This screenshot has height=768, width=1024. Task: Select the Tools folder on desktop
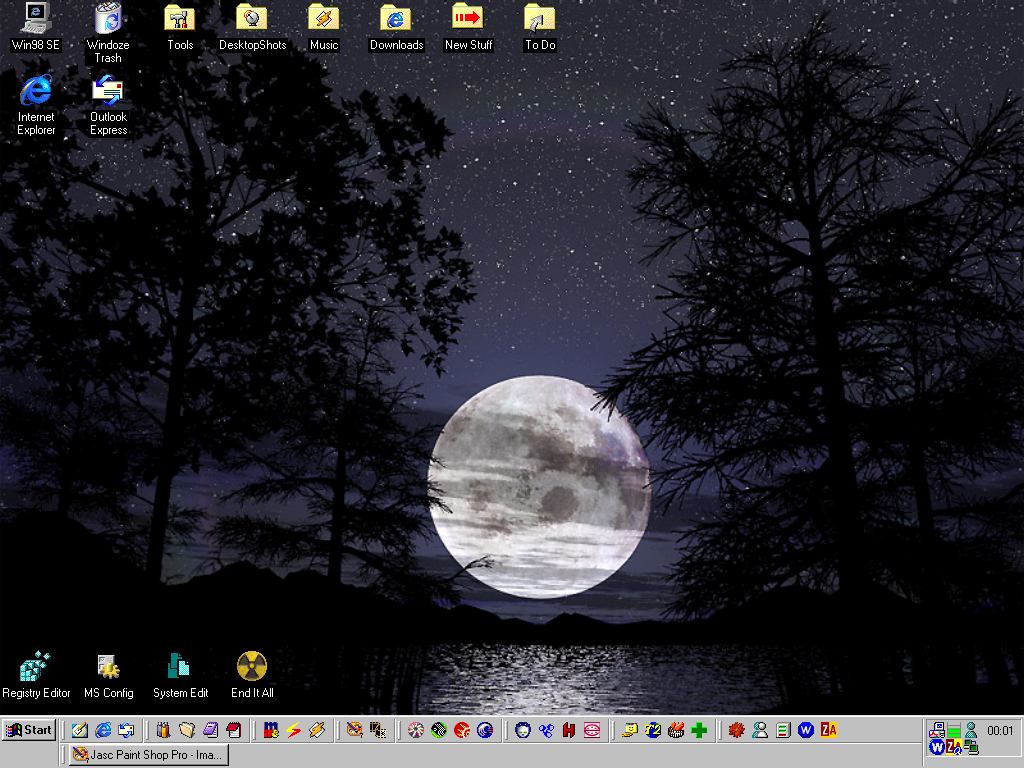(x=180, y=19)
